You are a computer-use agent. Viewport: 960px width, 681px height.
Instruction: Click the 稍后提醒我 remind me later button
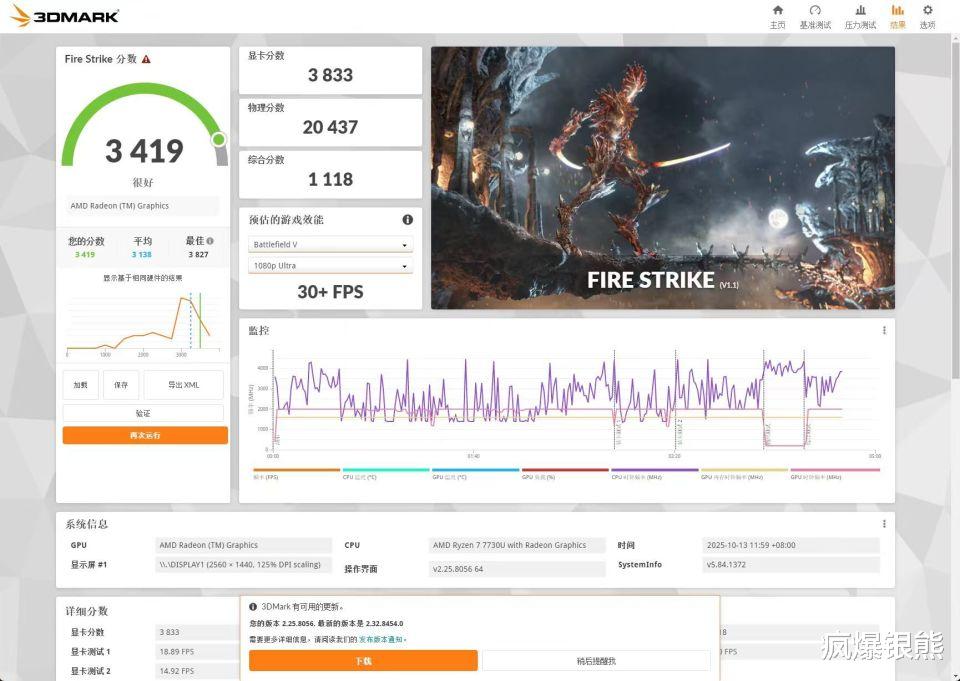click(x=596, y=661)
